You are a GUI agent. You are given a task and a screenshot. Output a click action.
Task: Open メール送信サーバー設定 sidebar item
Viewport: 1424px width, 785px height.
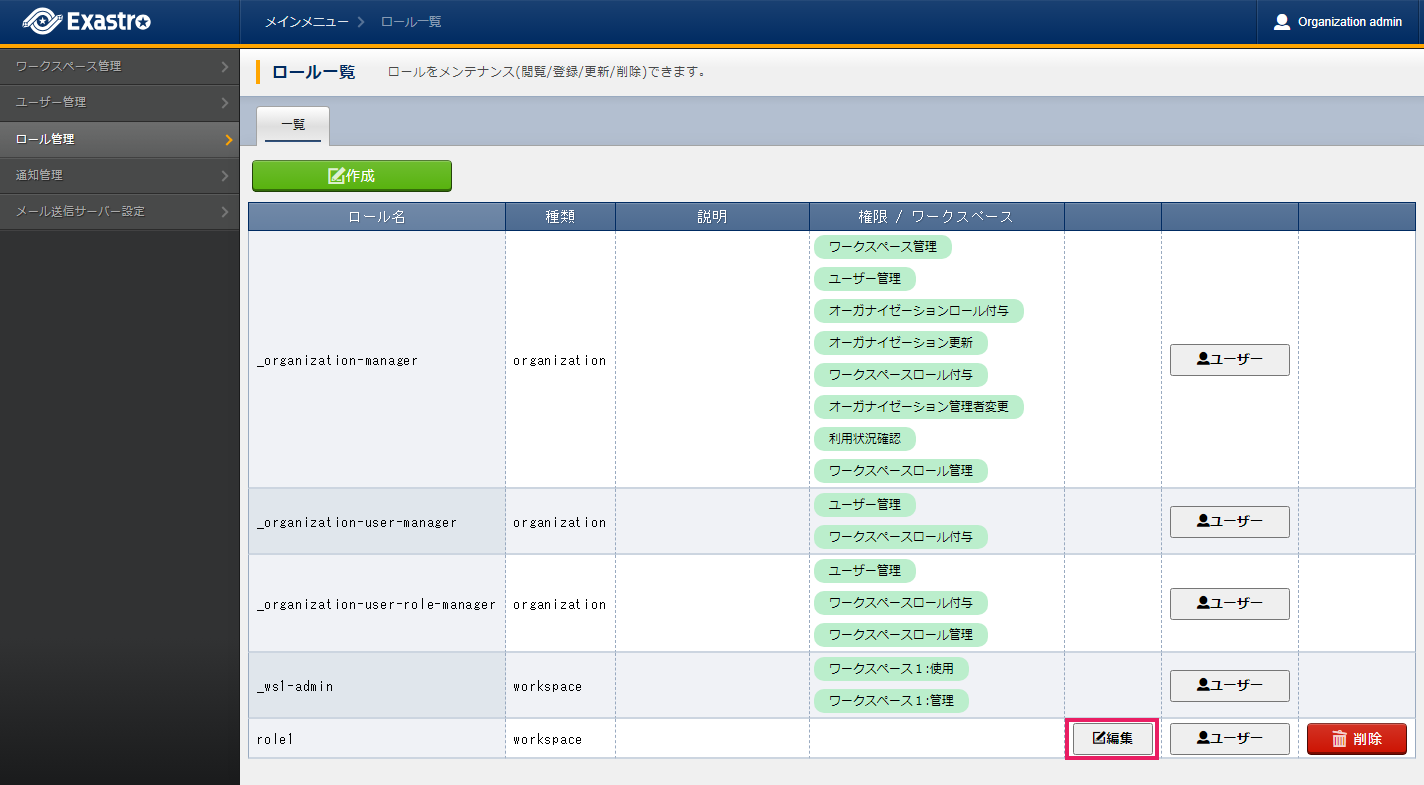pyautogui.click(x=120, y=211)
